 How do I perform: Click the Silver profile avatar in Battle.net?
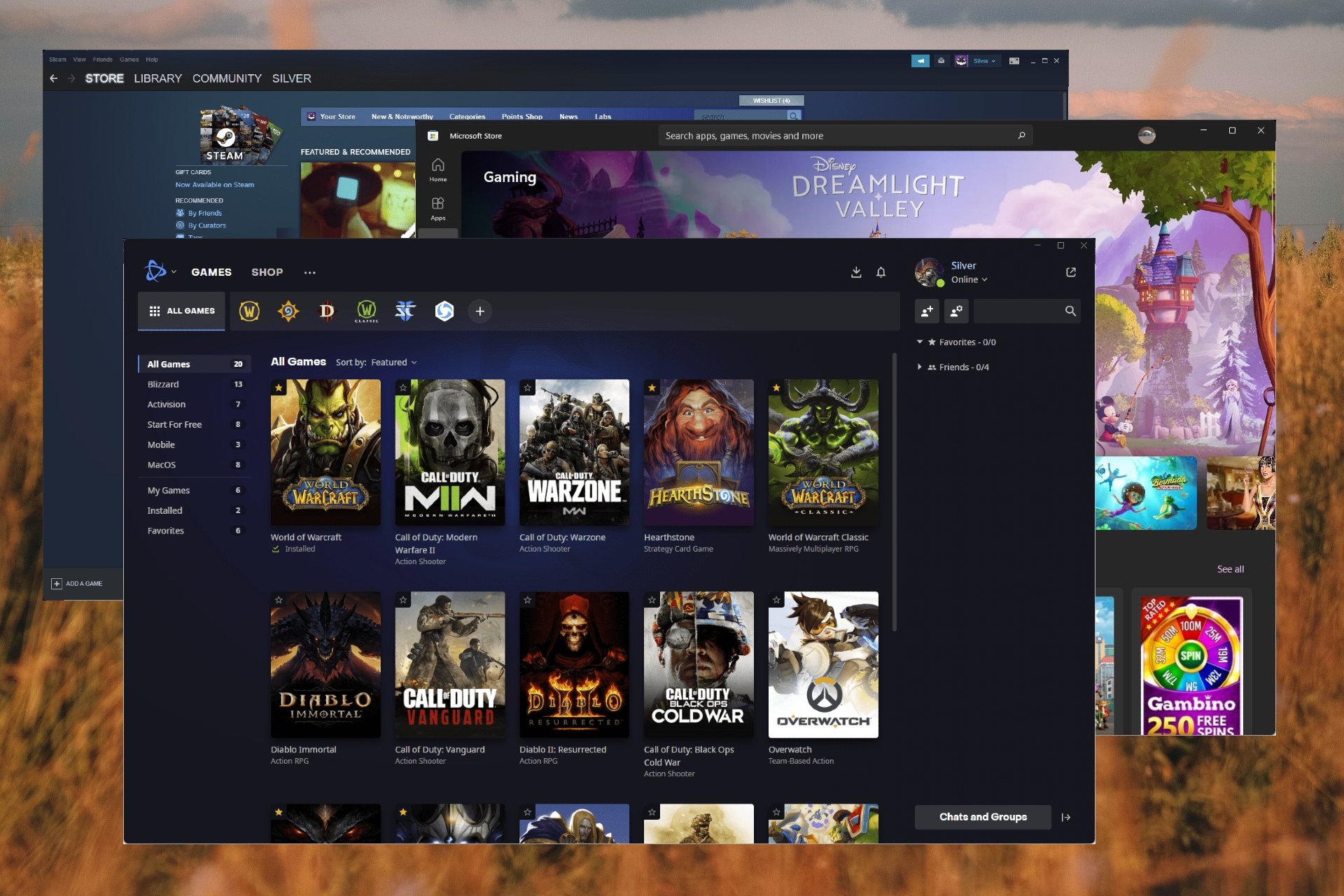coord(929,272)
